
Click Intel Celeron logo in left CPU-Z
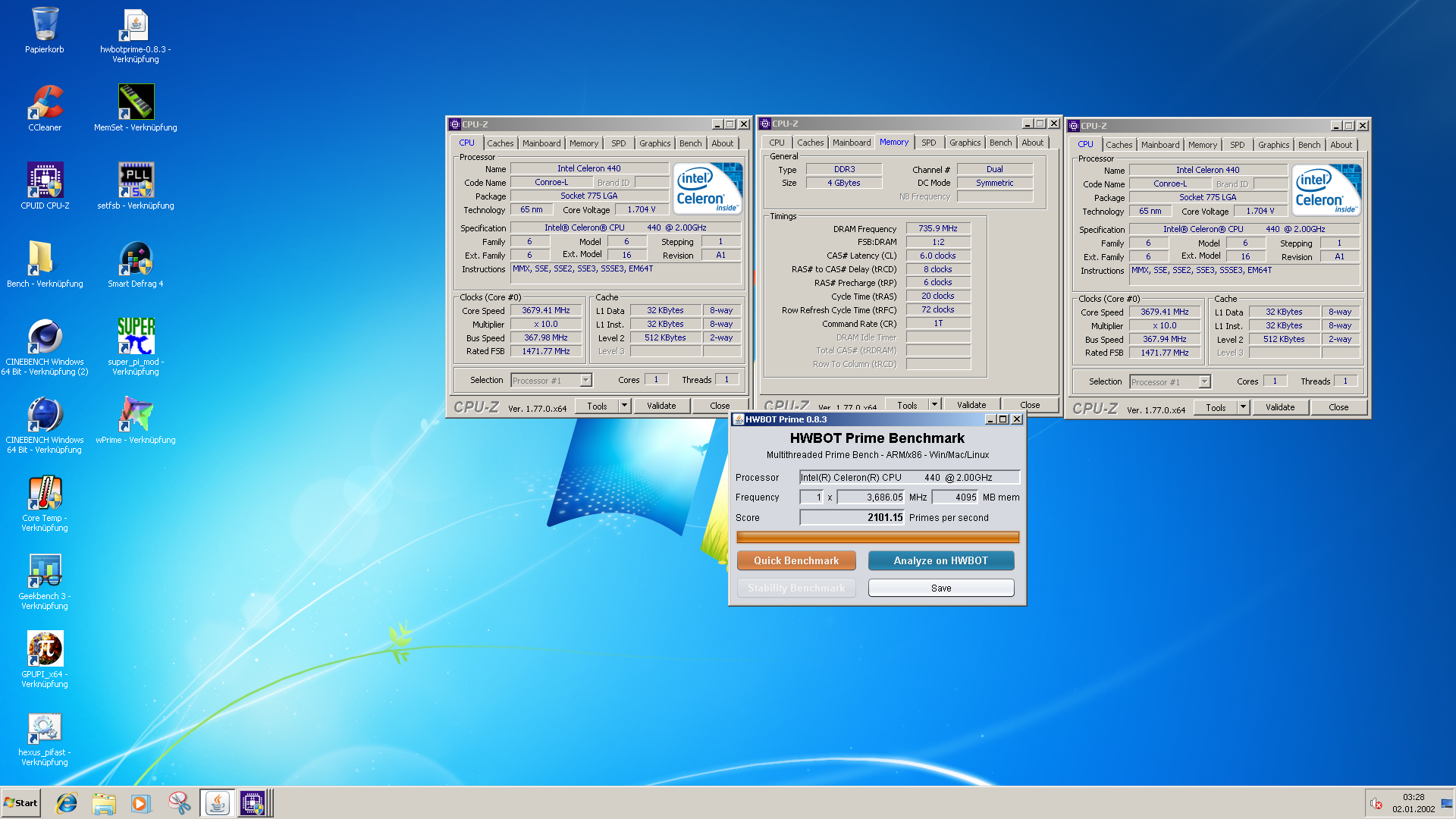pyautogui.click(x=708, y=188)
